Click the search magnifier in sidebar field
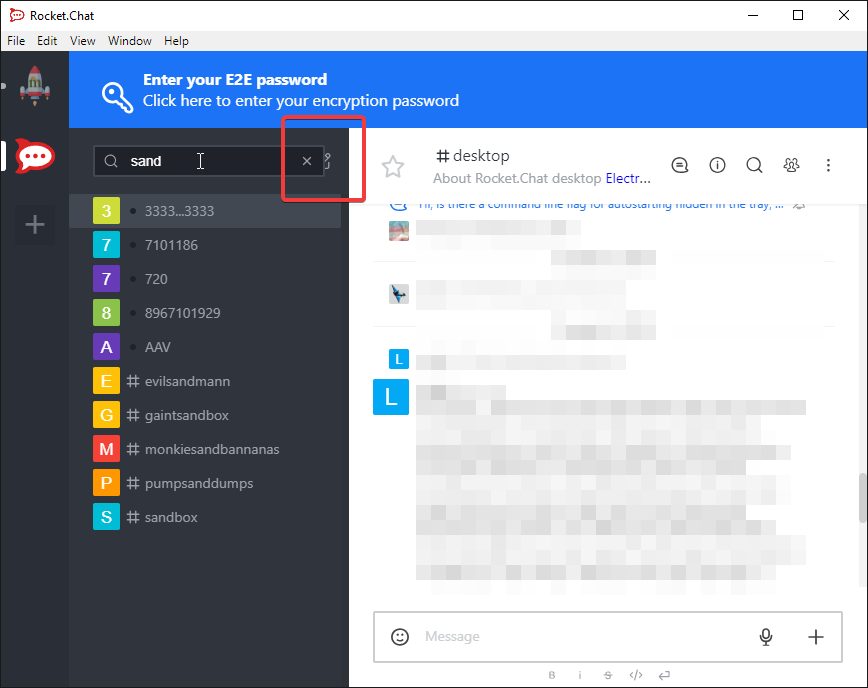 click(111, 161)
